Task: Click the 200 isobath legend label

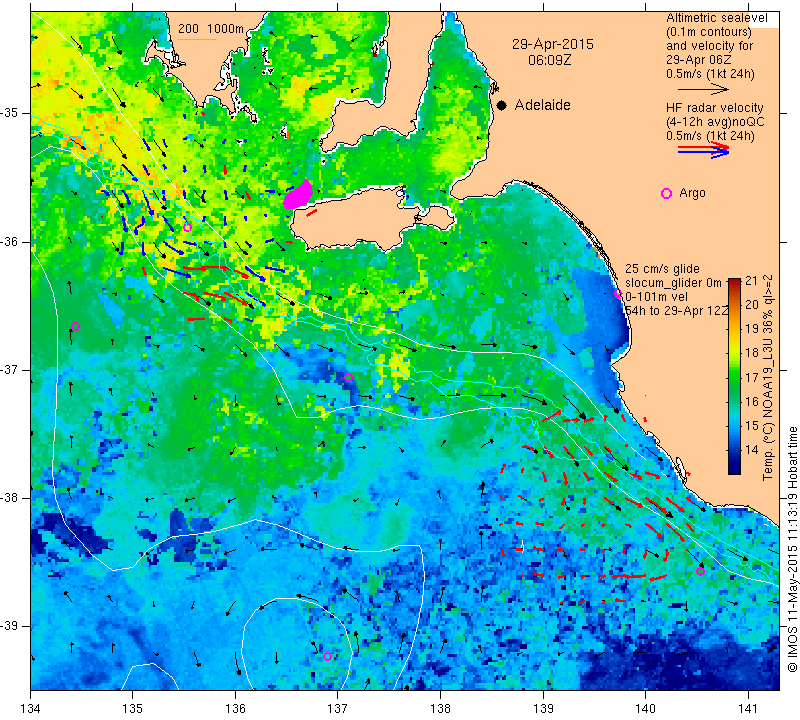Action: [188, 29]
